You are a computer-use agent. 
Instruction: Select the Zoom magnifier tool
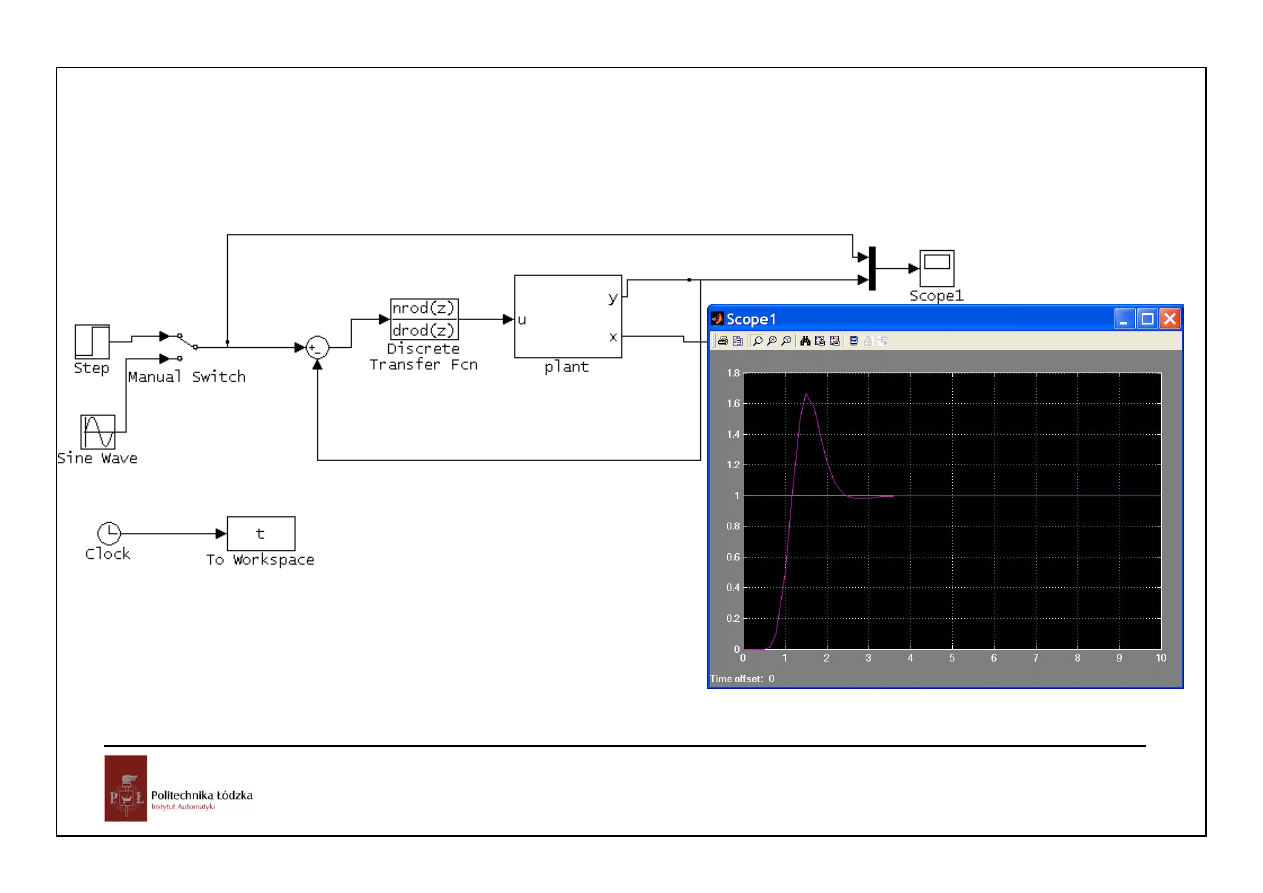758,341
